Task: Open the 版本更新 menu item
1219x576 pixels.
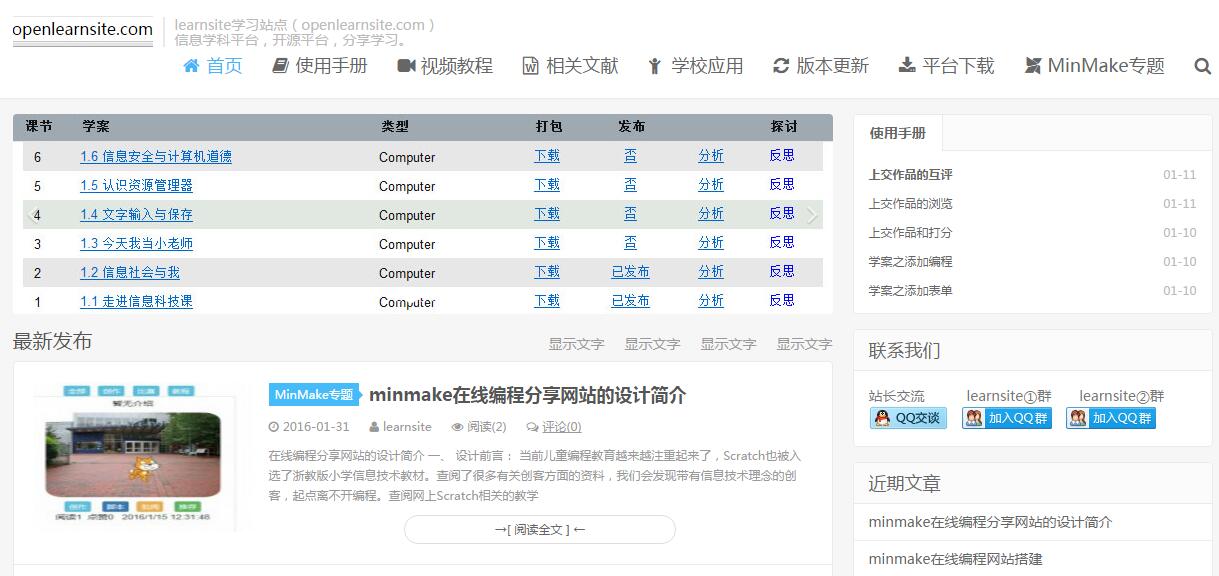Action: 820,66
